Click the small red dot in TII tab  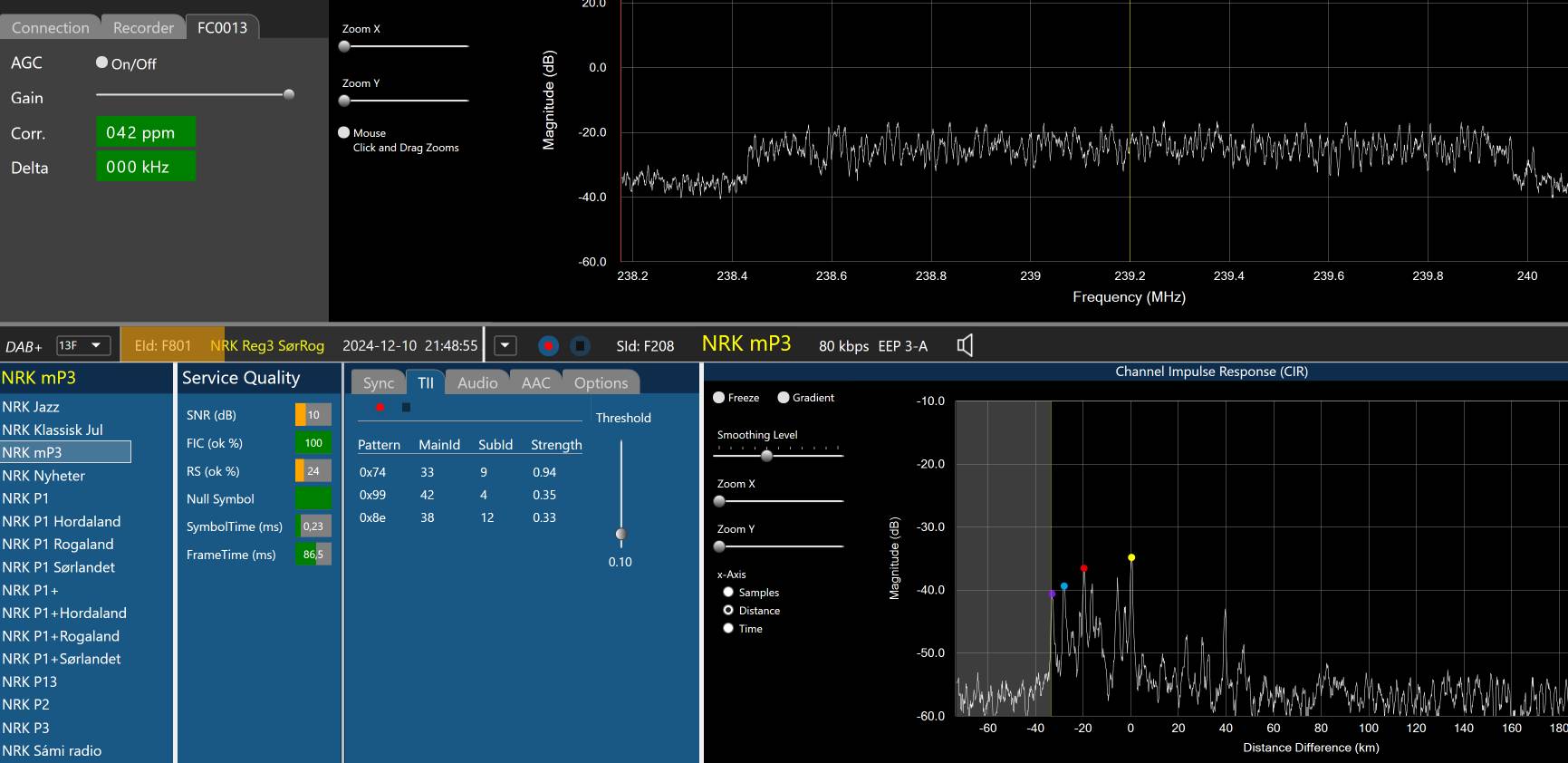380,408
